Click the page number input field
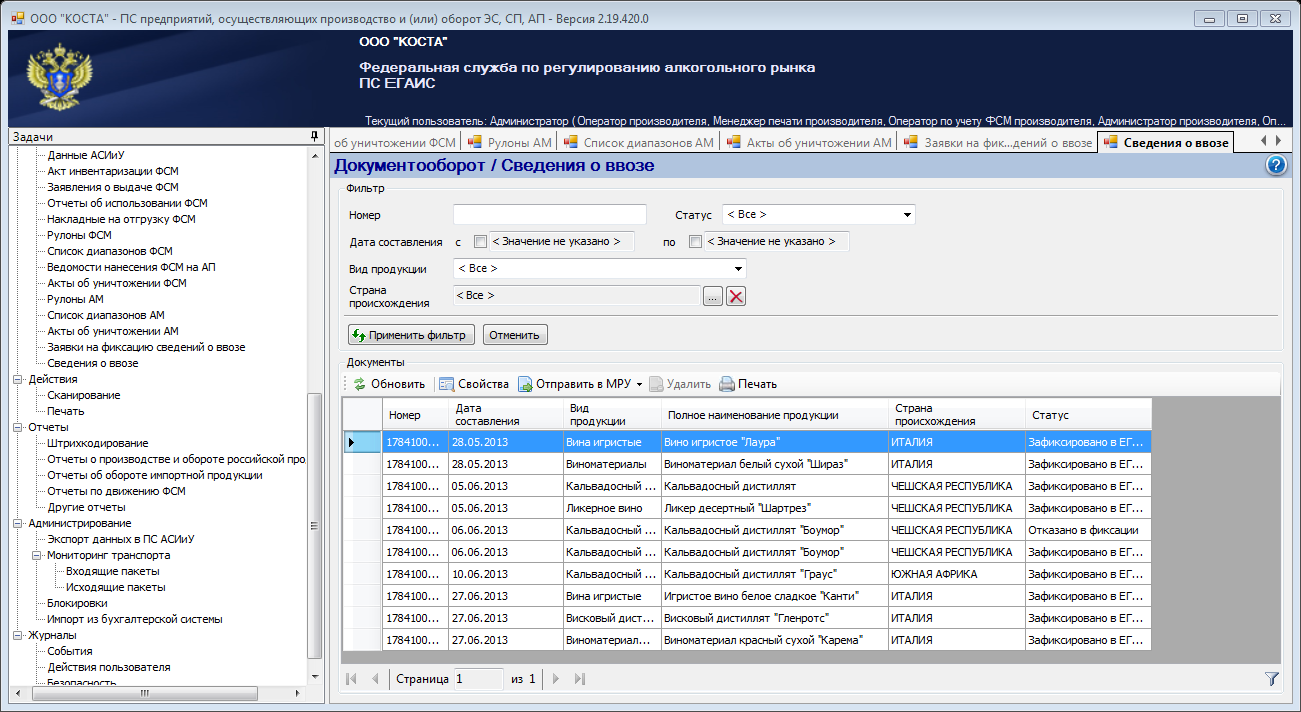 pos(478,679)
